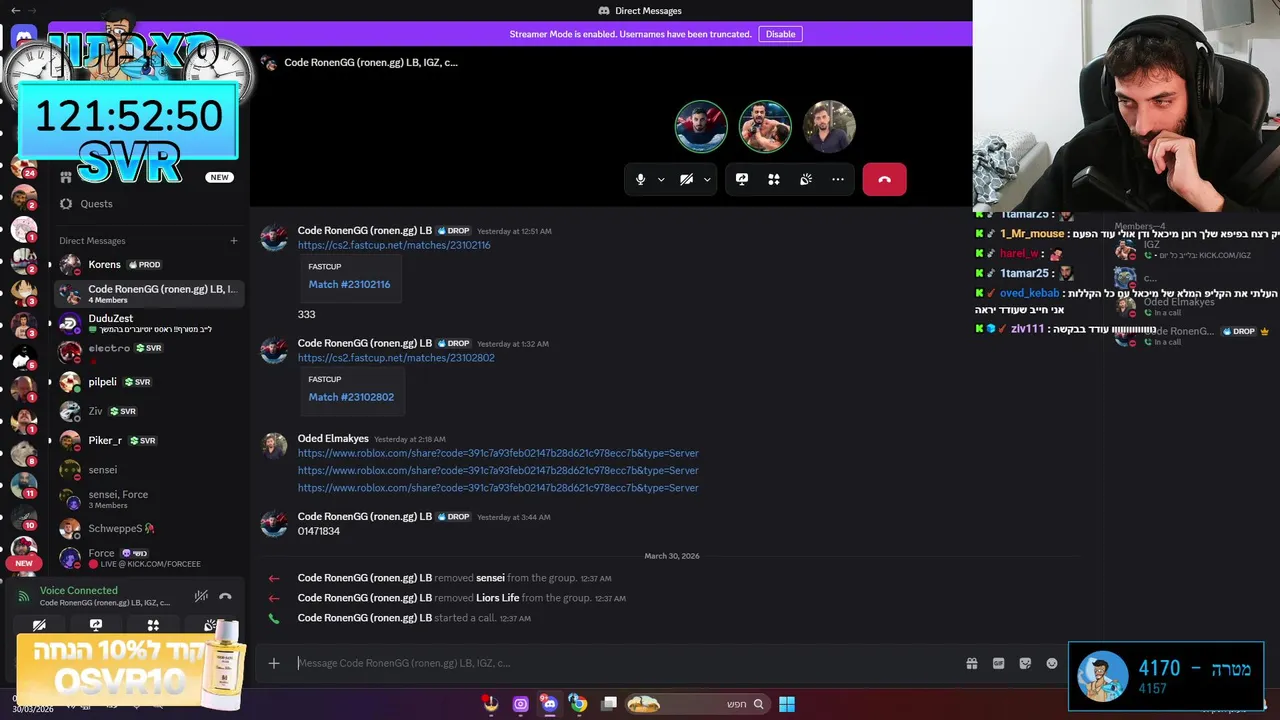Open pilpeli direct message
Screen dimensions: 1280x720
coord(149,382)
